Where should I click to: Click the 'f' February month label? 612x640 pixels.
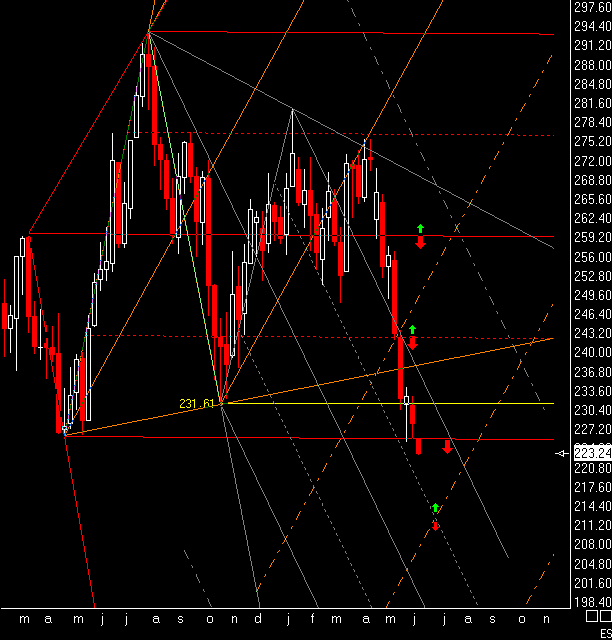[312, 619]
